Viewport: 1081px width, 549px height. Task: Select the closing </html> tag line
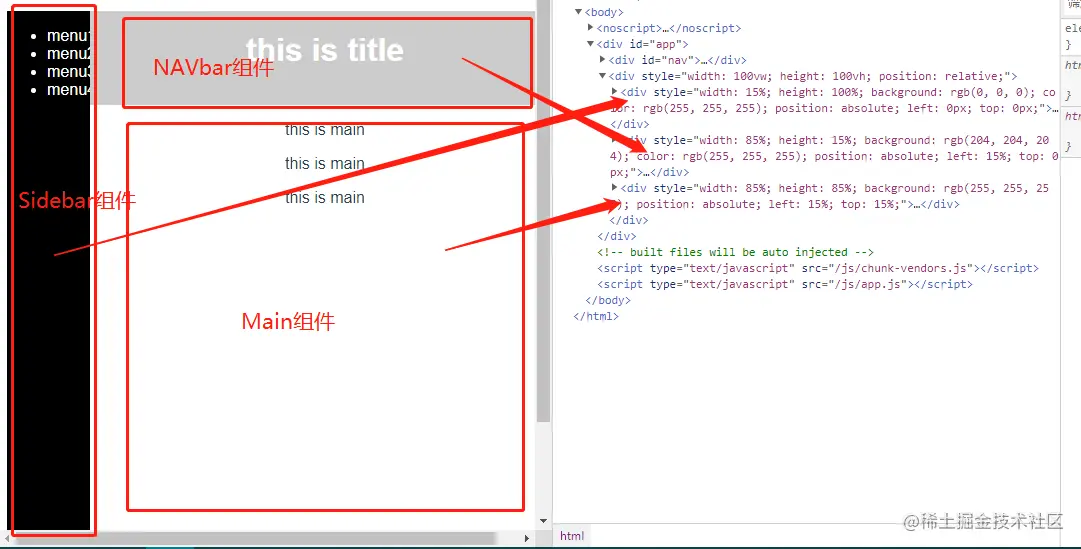click(x=596, y=316)
